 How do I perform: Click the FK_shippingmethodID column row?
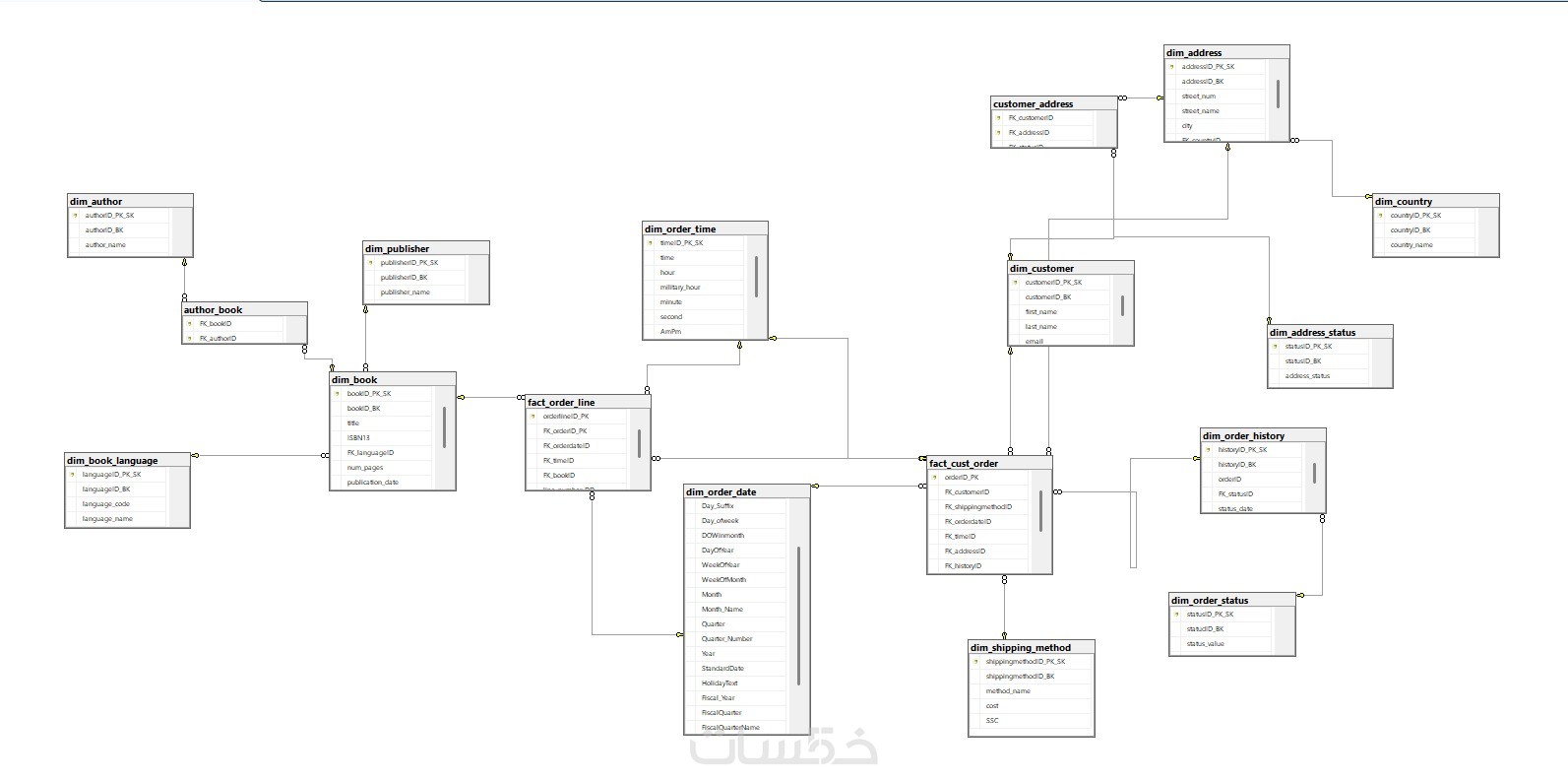click(978, 507)
